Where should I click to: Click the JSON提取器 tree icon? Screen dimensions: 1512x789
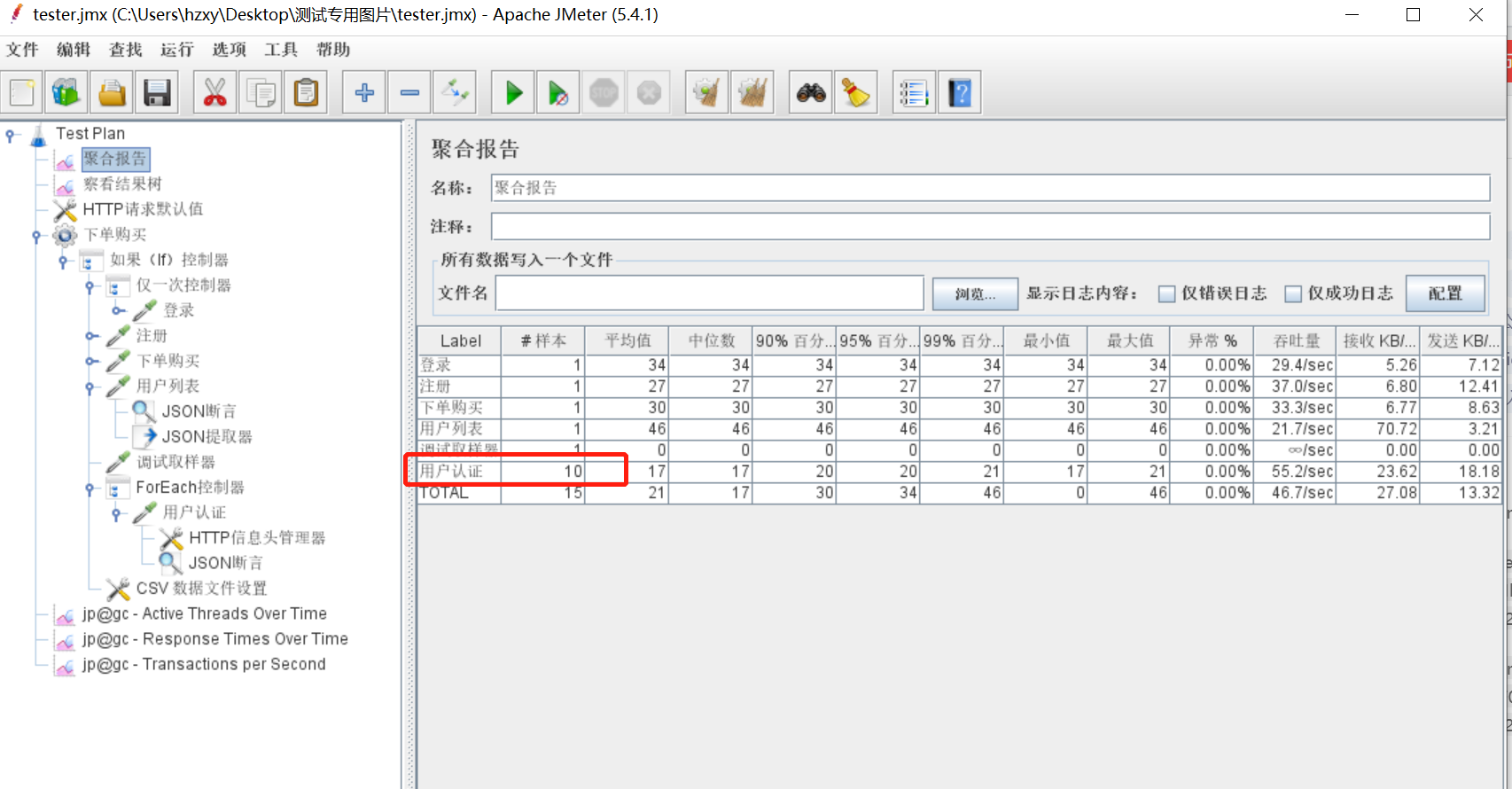point(144,437)
